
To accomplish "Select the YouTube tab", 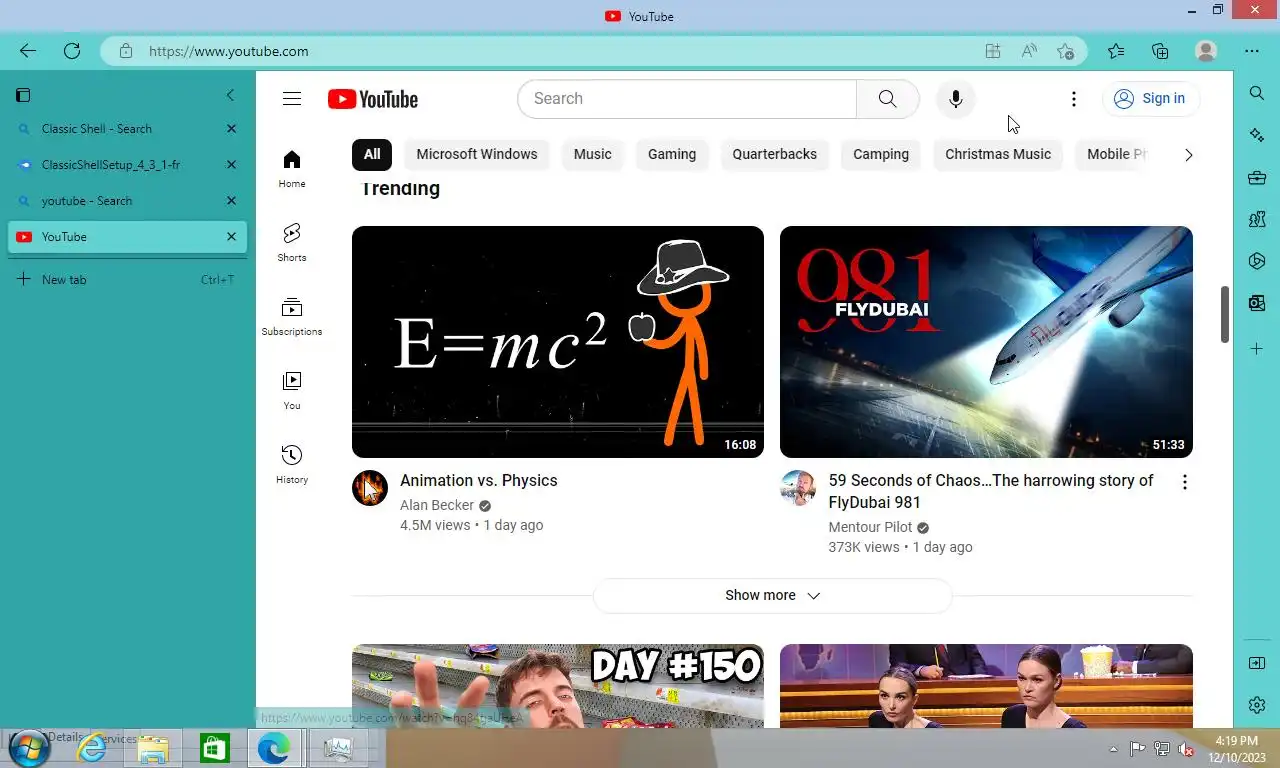I will (x=127, y=237).
